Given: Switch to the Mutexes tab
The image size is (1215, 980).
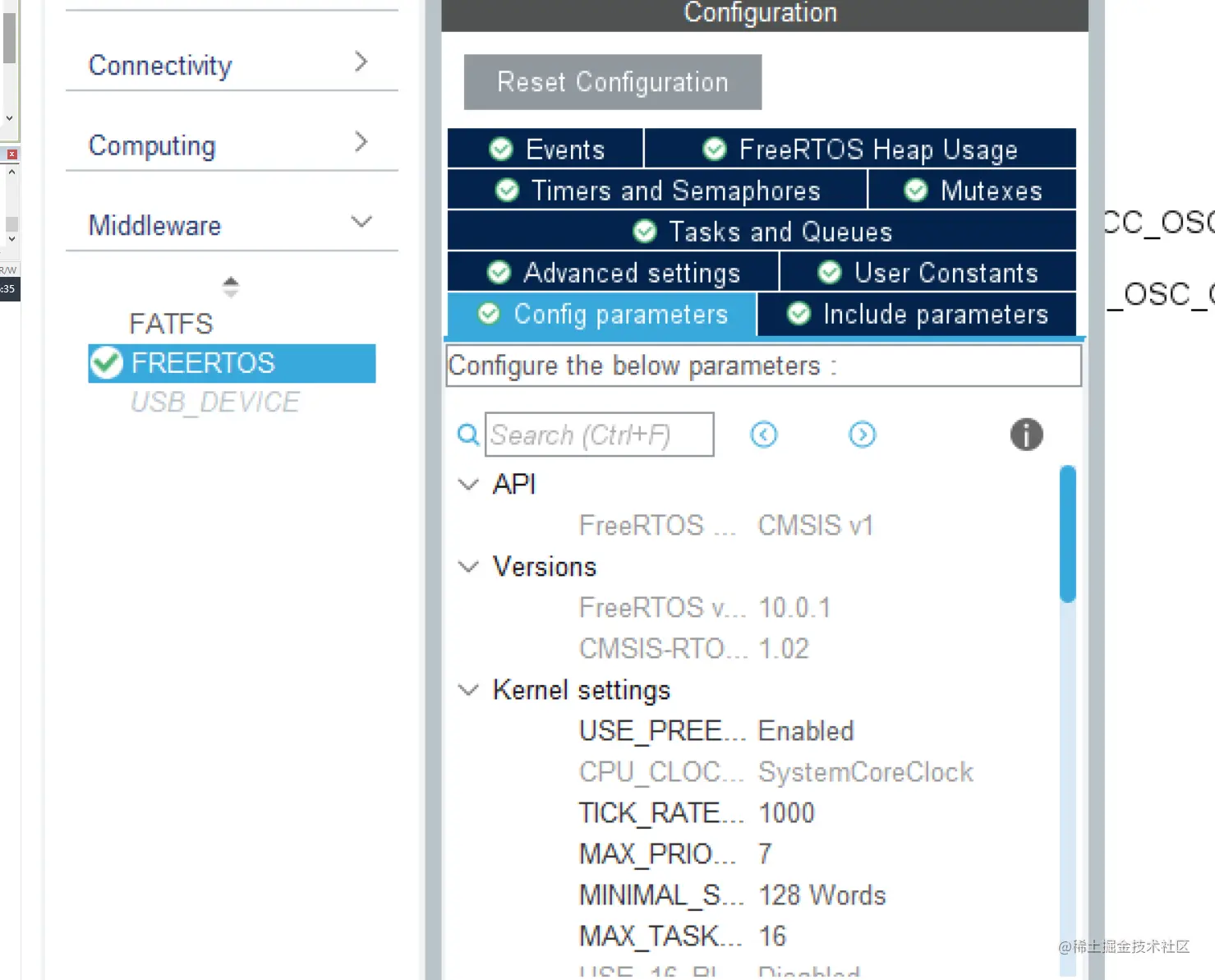Looking at the screenshot, I should [x=973, y=190].
